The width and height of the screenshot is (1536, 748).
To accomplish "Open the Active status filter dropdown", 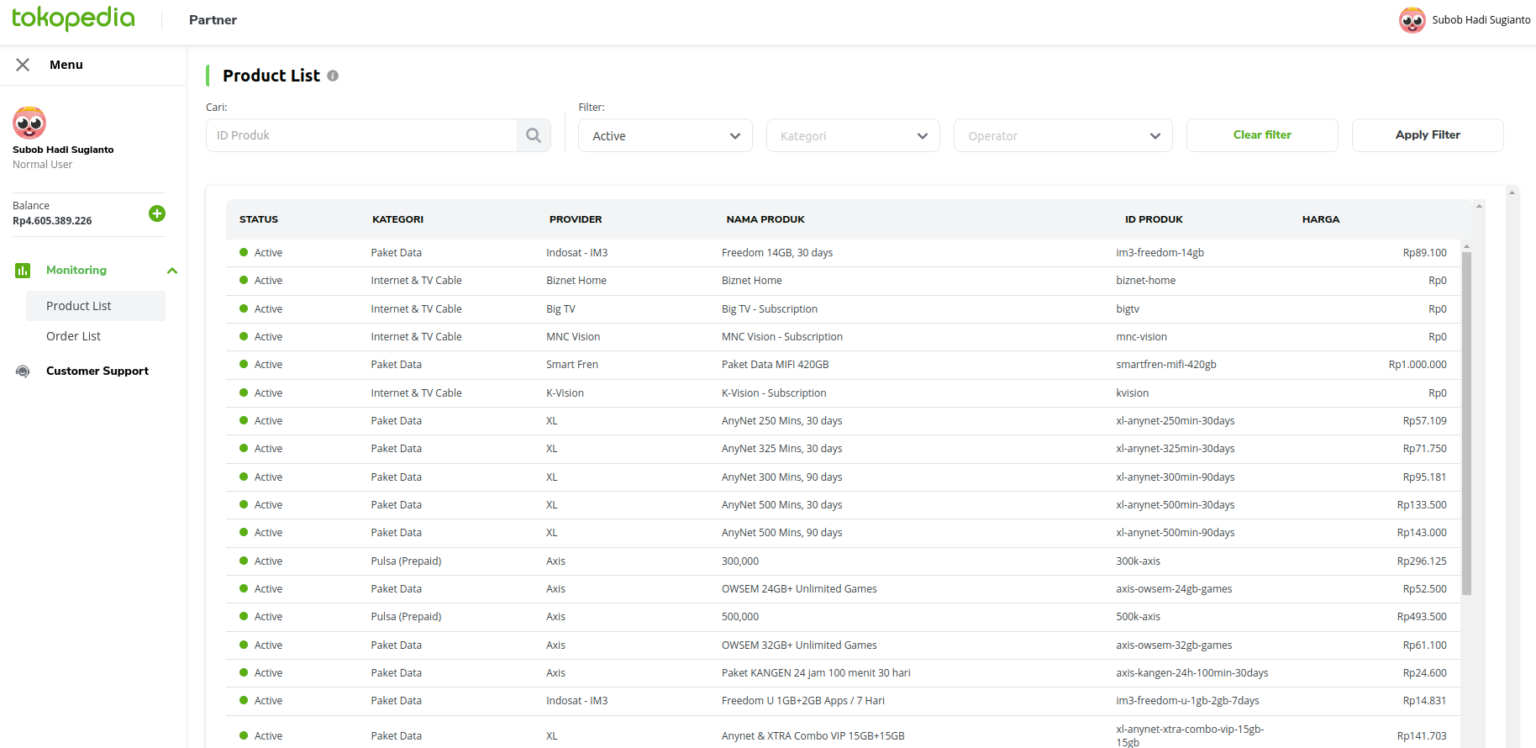I will (665, 136).
